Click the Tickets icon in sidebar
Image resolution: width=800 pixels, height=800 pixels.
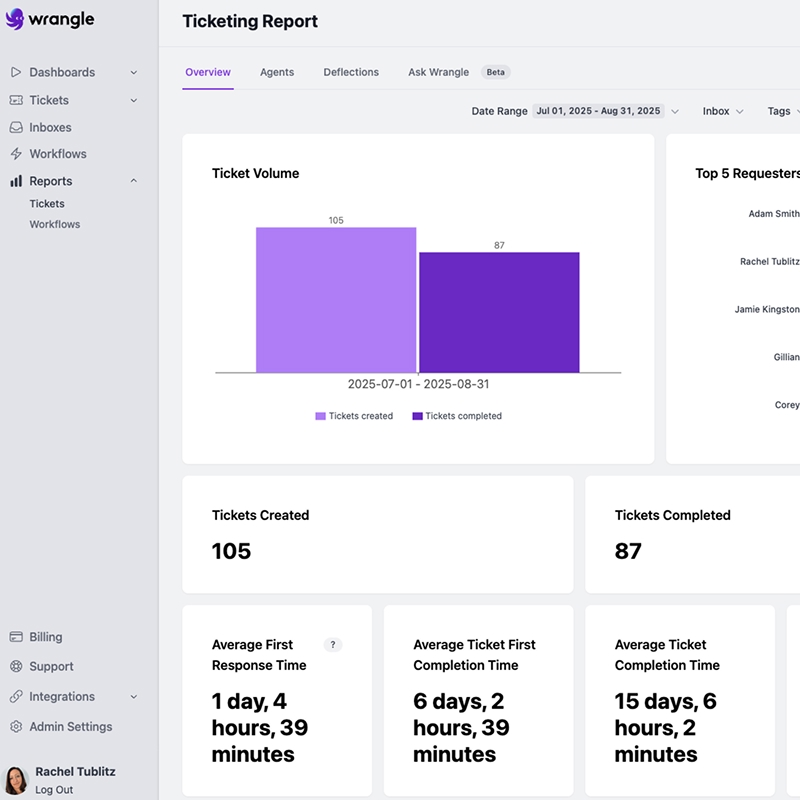click(x=16, y=100)
